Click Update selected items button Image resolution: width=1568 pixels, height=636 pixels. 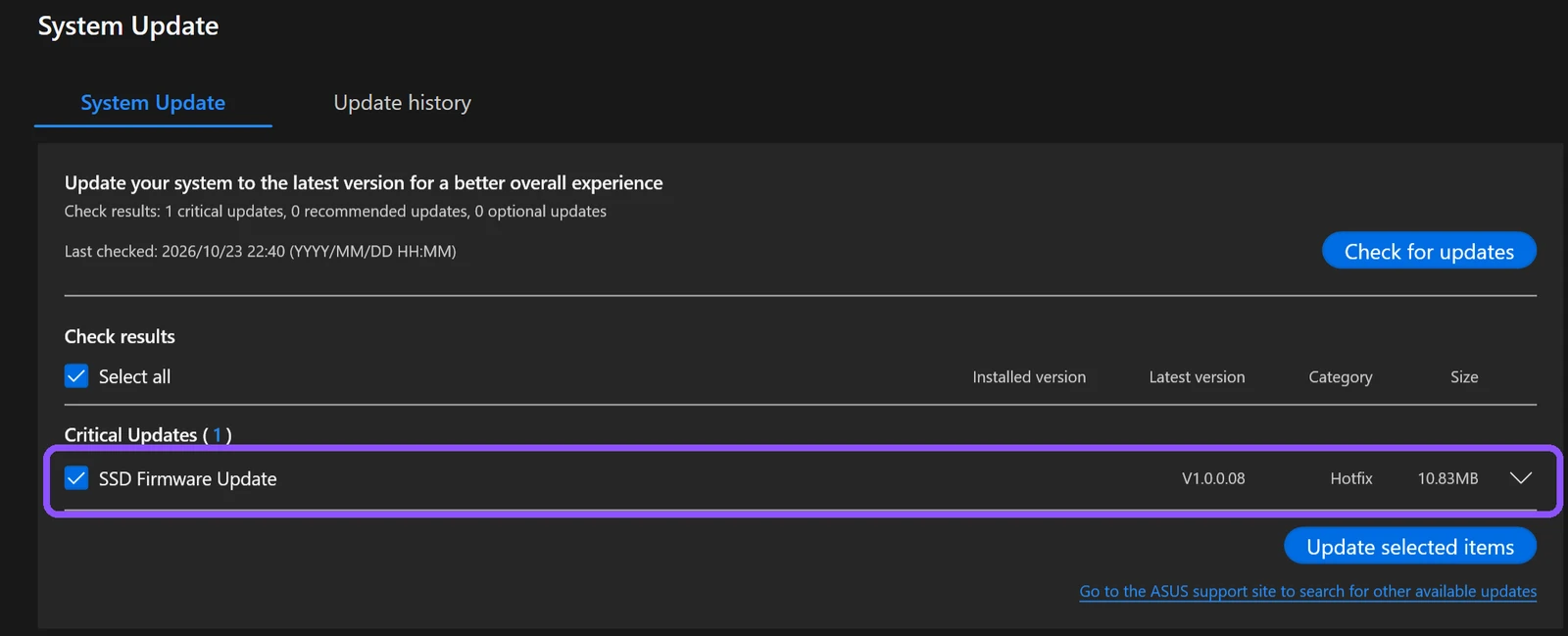(1410, 547)
